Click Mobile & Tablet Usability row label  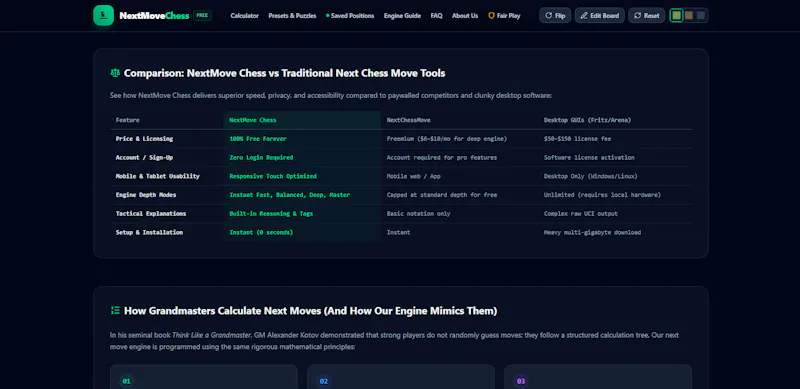[158, 176]
